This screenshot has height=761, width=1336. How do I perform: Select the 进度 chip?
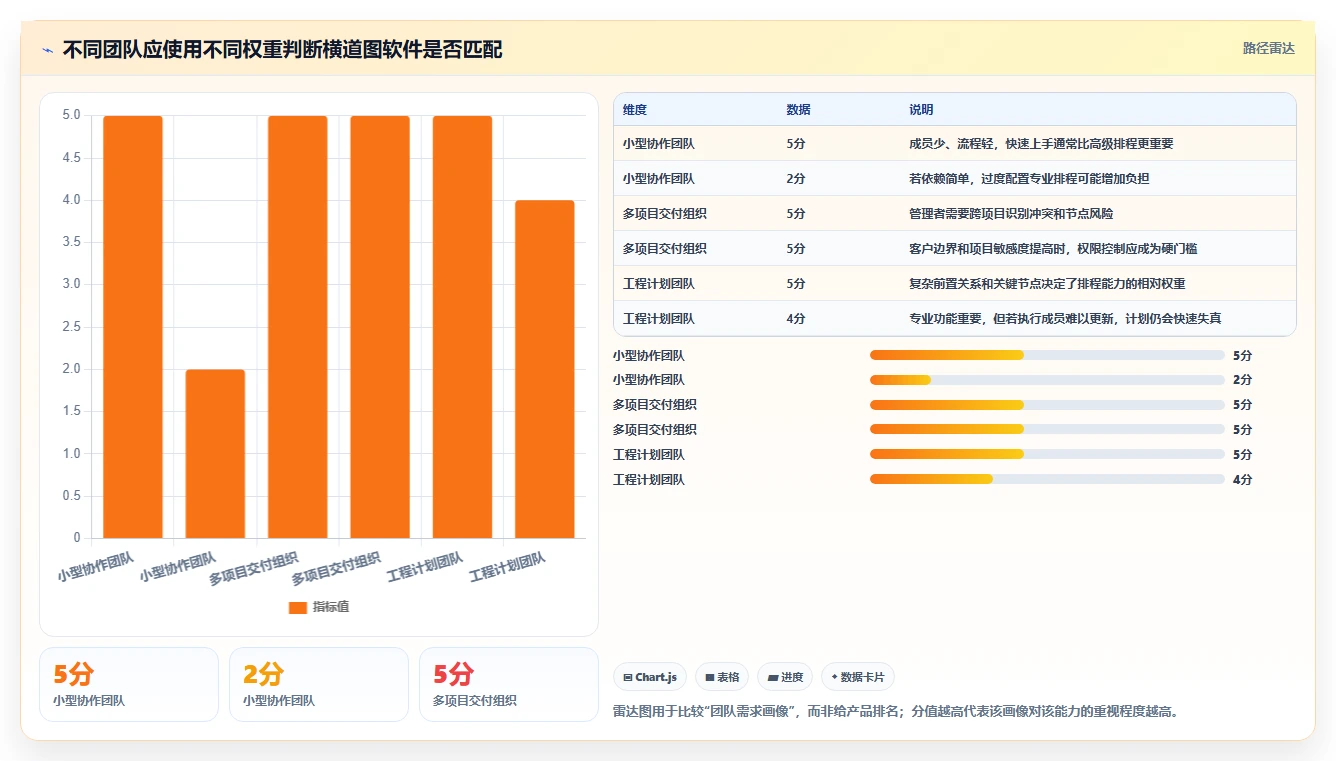(785, 677)
